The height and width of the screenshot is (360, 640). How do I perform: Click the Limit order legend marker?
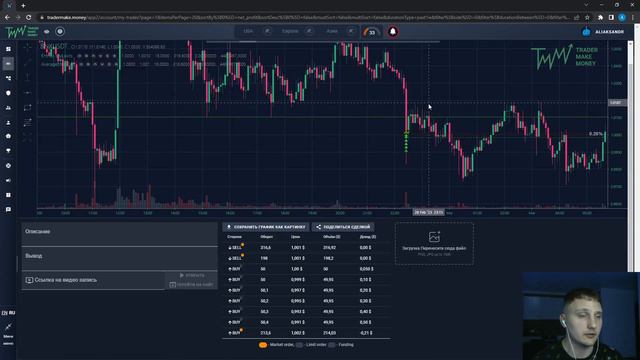point(299,345)
